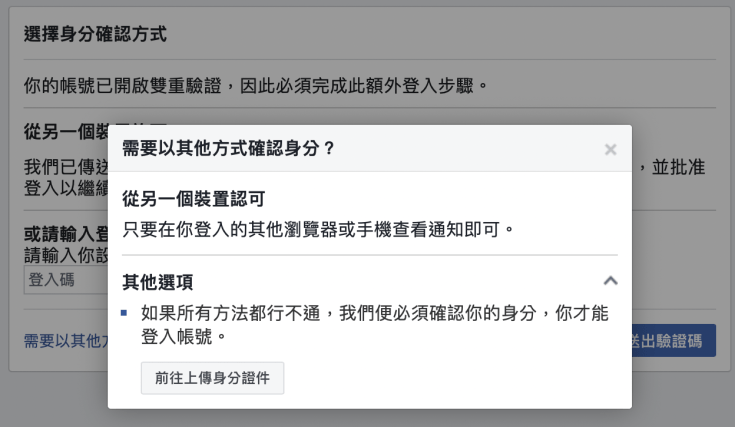Select the 從另一個裝置認可 heading in dialog
The image size is (735, 427).
tap(193, 199)
